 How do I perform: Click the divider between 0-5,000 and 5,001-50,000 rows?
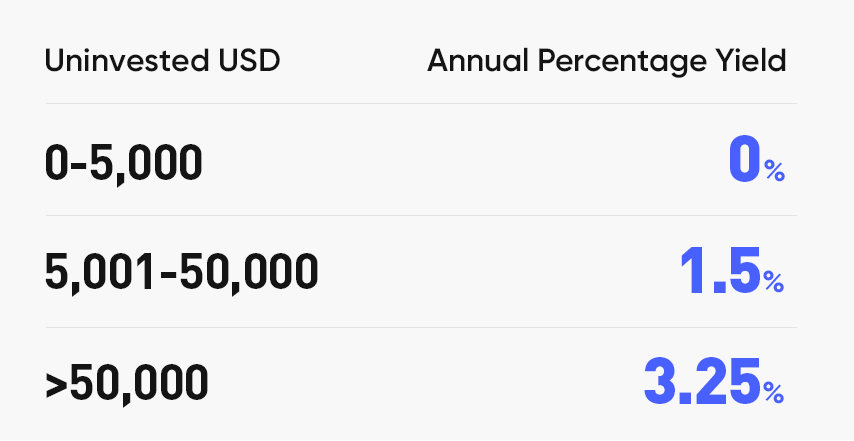pyautogui.click(x=420, y=215)
